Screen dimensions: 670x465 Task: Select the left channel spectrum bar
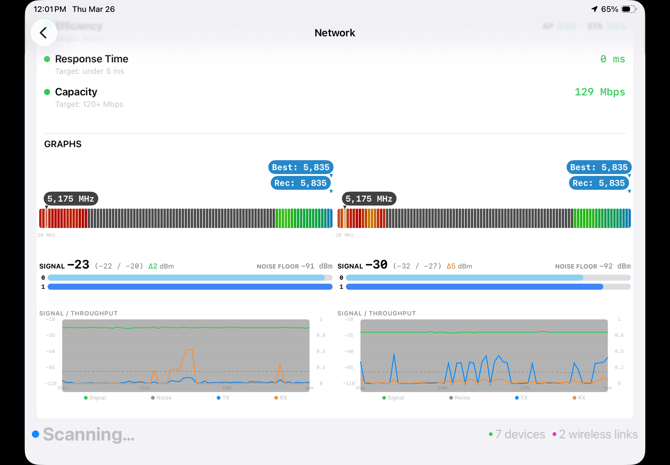[185, 218]
